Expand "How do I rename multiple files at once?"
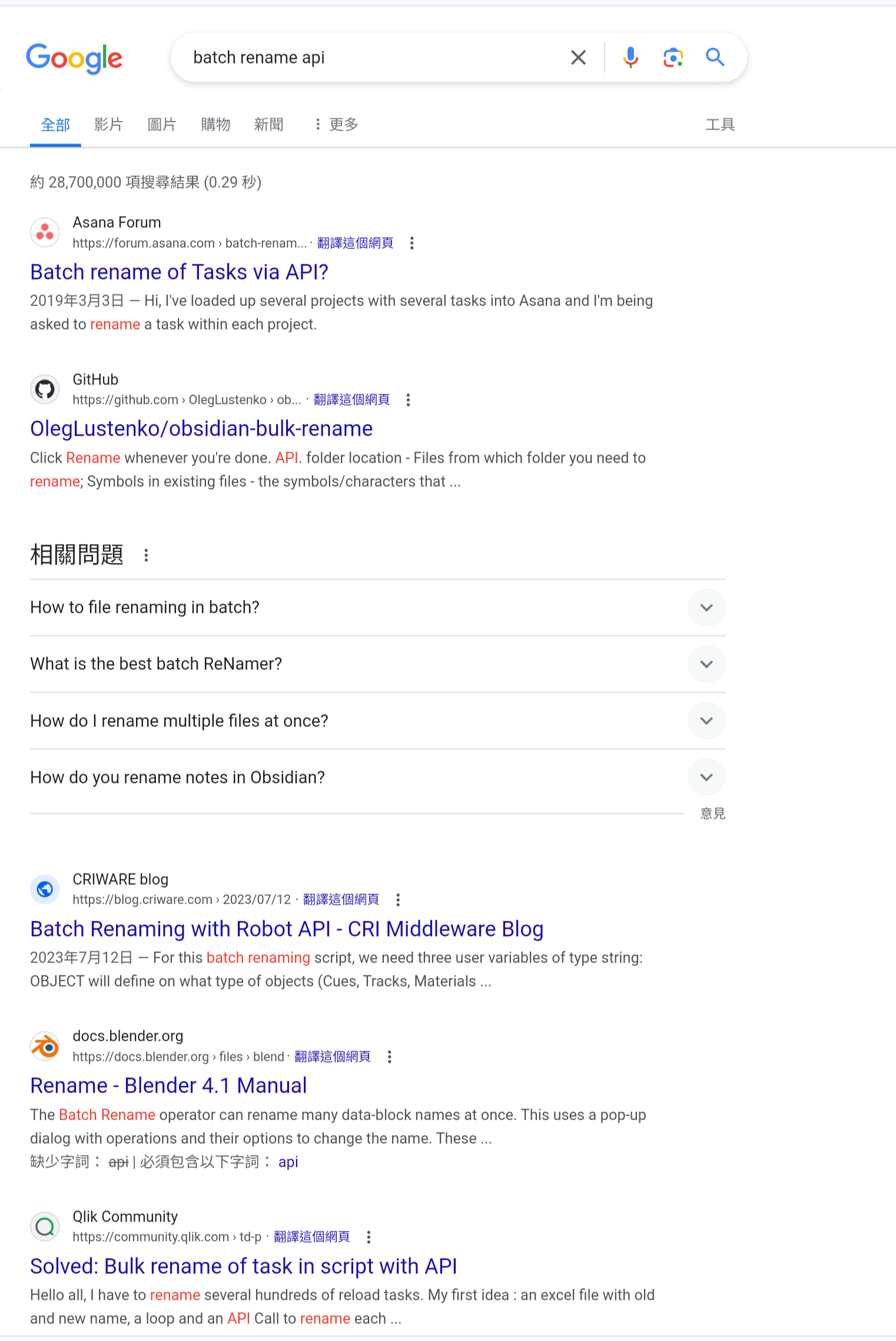The width and height of the screenshot is (896, 1341). click(377, 721)
